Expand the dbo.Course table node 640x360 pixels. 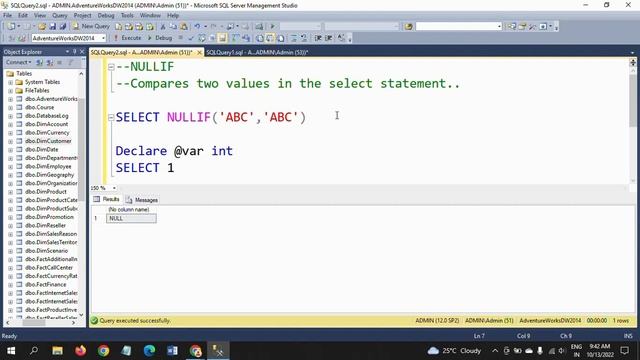[10, 107]
